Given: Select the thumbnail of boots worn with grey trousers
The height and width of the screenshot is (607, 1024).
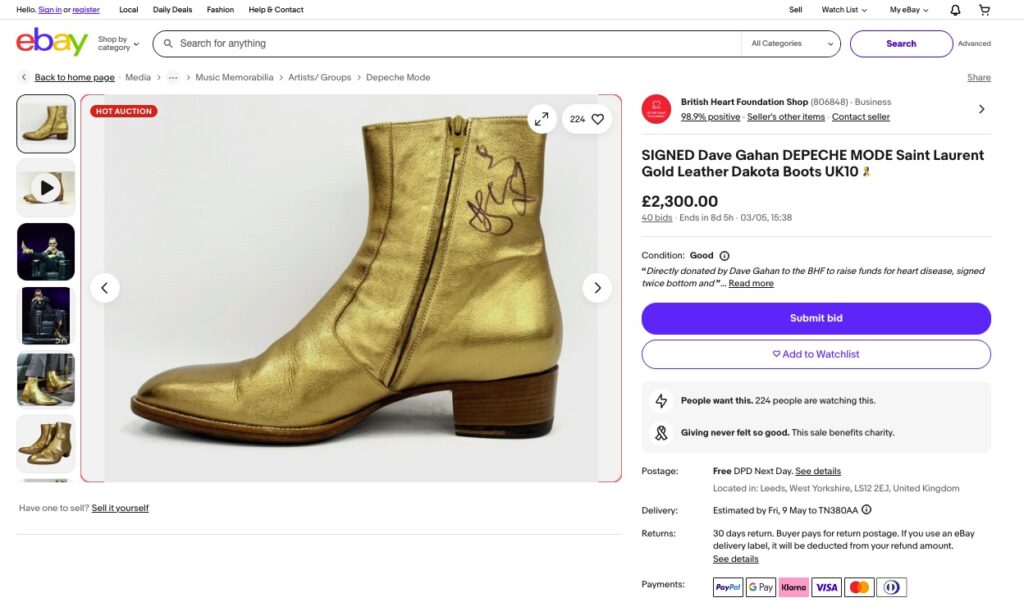Looking at the screenshot, I should [x=46, y=380].
